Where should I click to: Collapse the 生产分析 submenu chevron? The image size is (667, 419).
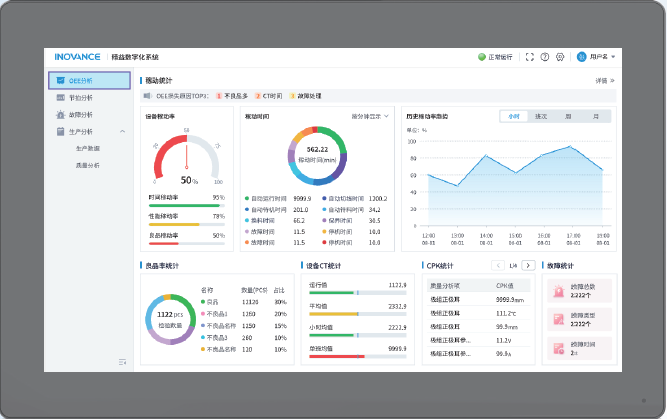coord(123,131)
